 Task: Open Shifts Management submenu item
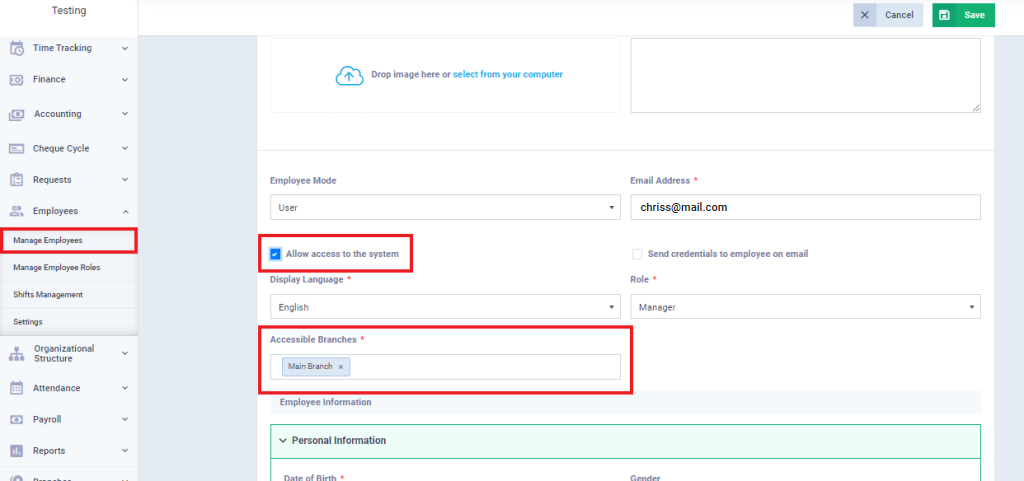tap(69, 295)
